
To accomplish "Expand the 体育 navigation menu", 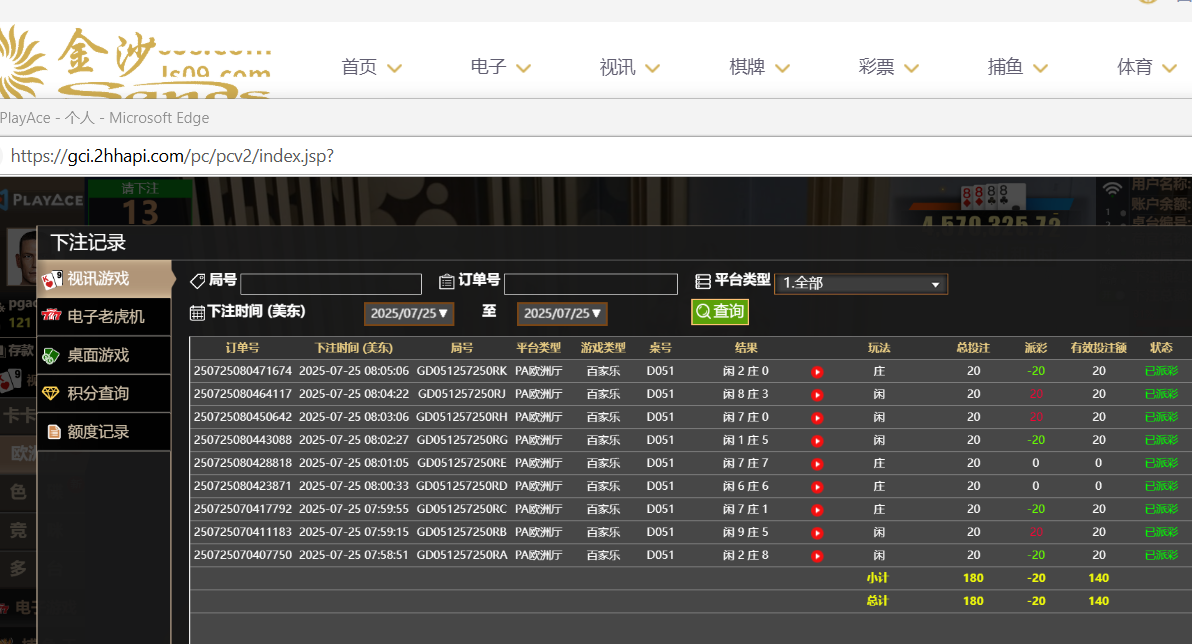I will pyautogui.click(x=1146, y=68).
